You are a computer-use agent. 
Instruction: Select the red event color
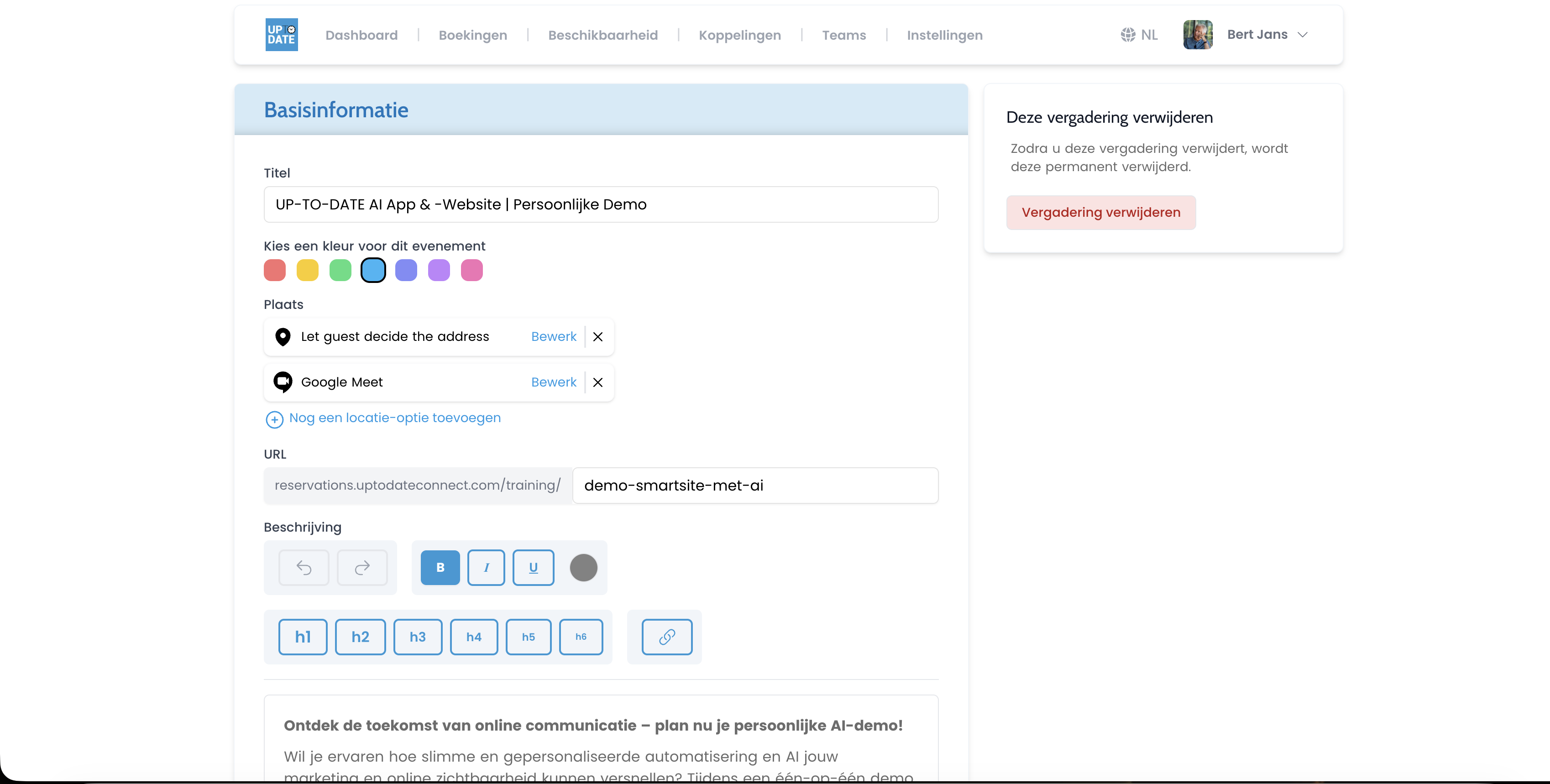(275, 270)
